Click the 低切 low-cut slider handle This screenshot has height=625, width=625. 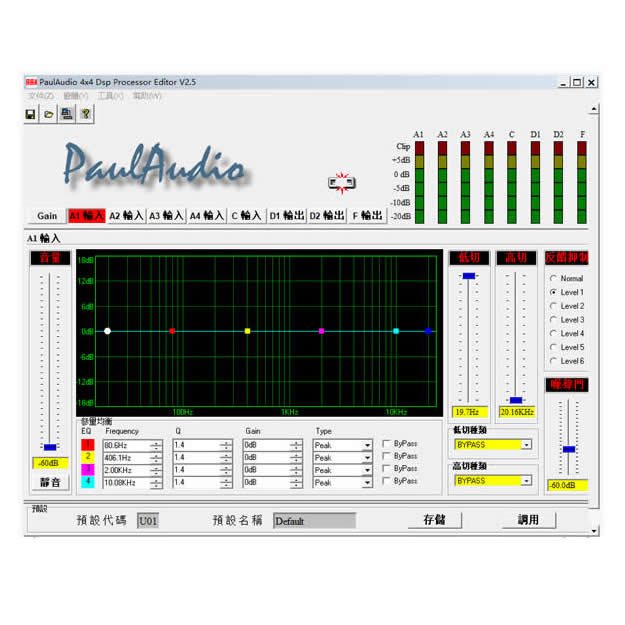click(469, 276)
